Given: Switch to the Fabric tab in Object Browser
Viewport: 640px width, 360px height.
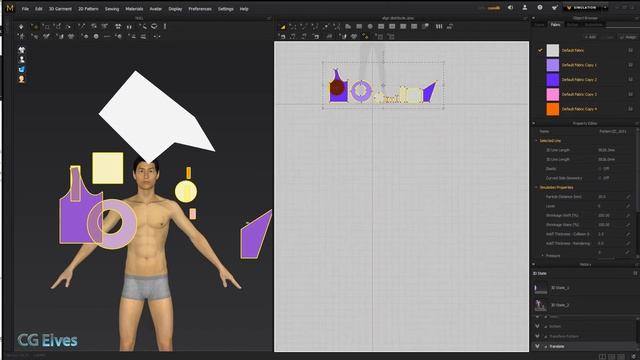Looking at the screenshot, I should [555, 25].
